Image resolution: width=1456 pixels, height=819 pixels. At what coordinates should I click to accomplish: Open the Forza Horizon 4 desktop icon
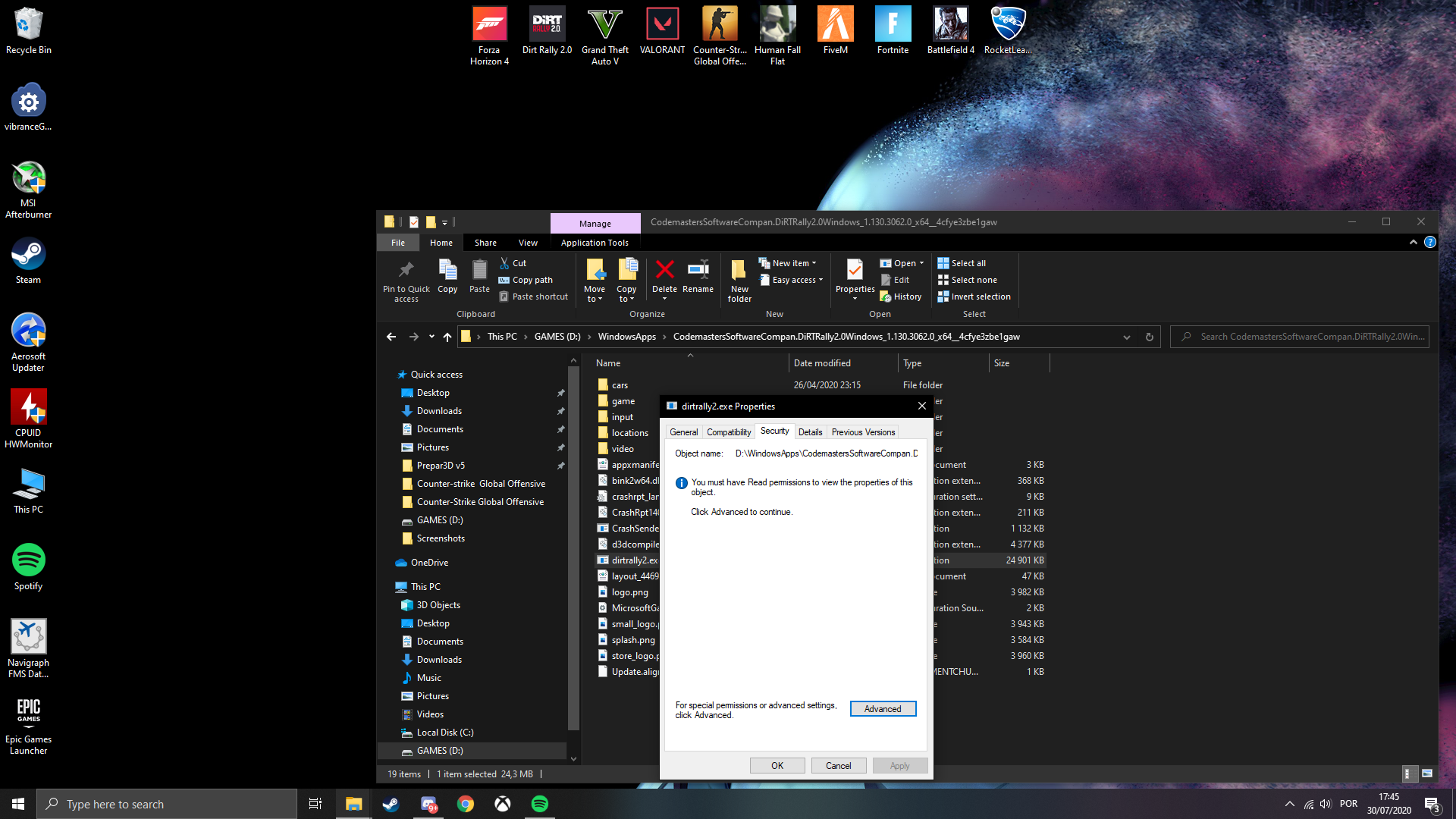click(x=489, y=36)
